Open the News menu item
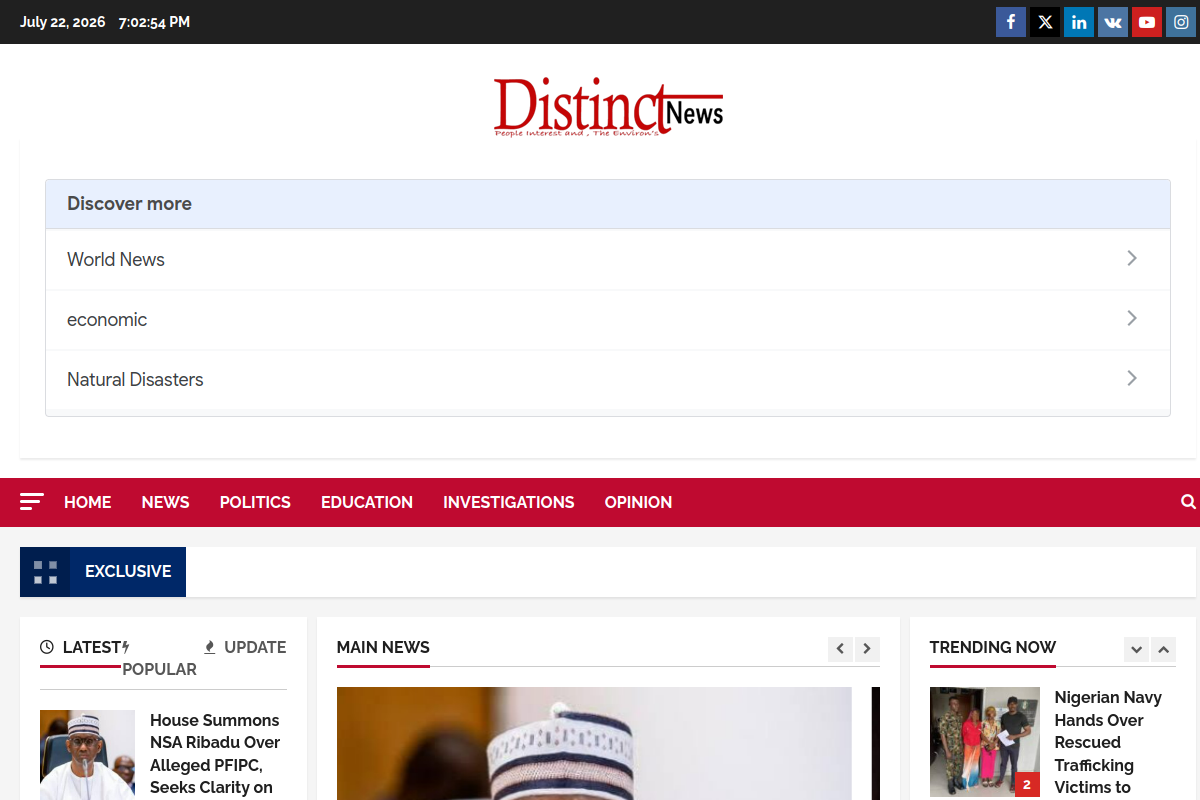The image size is (1200, 800). coord(165,502)
